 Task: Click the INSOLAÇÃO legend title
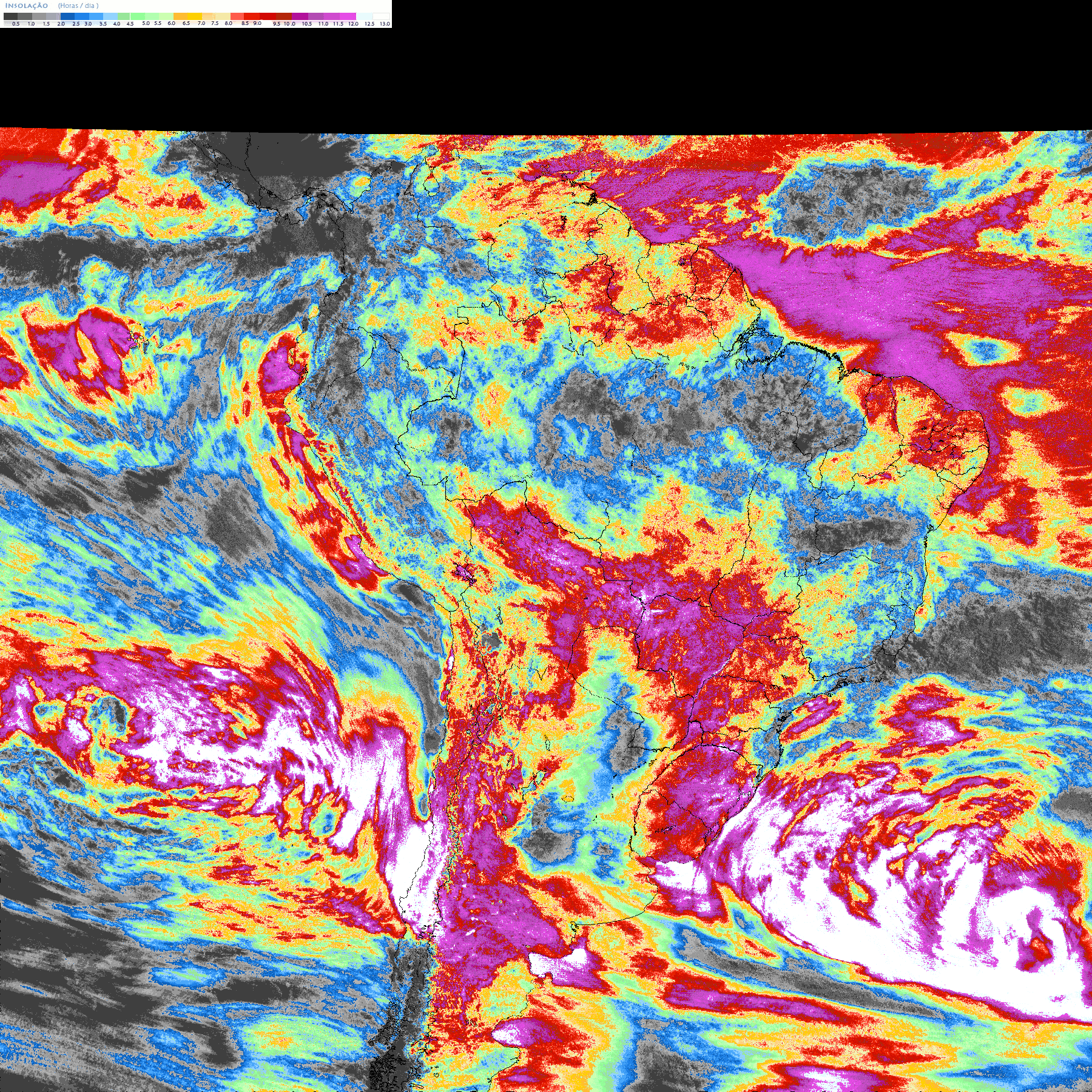[27, 5]
